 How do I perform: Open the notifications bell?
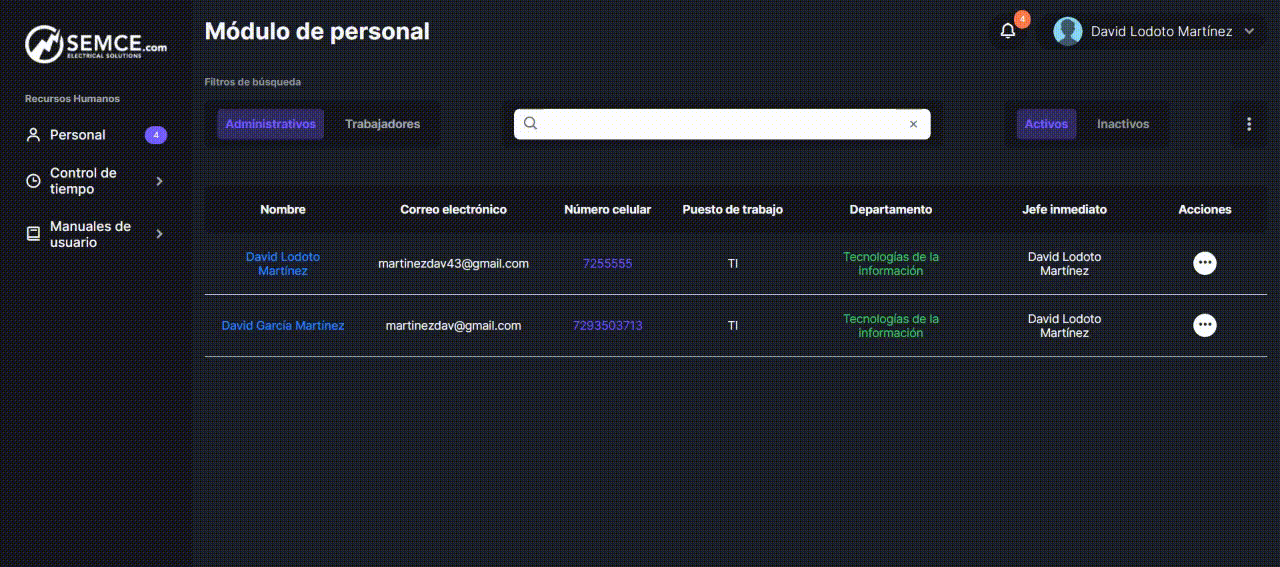point(1008,31)
